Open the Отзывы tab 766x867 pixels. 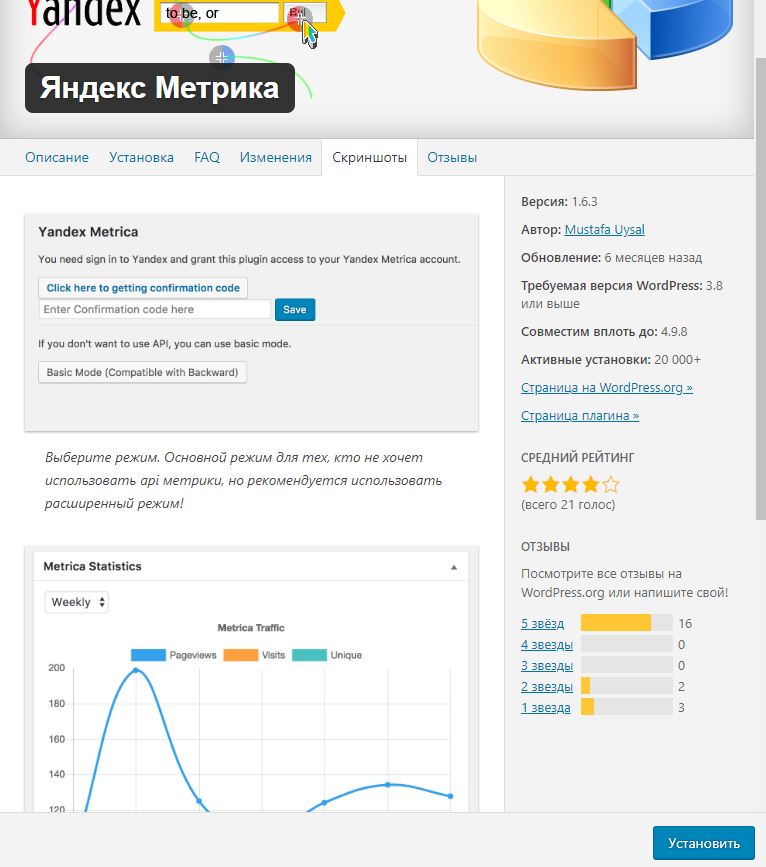coord(452,157)
